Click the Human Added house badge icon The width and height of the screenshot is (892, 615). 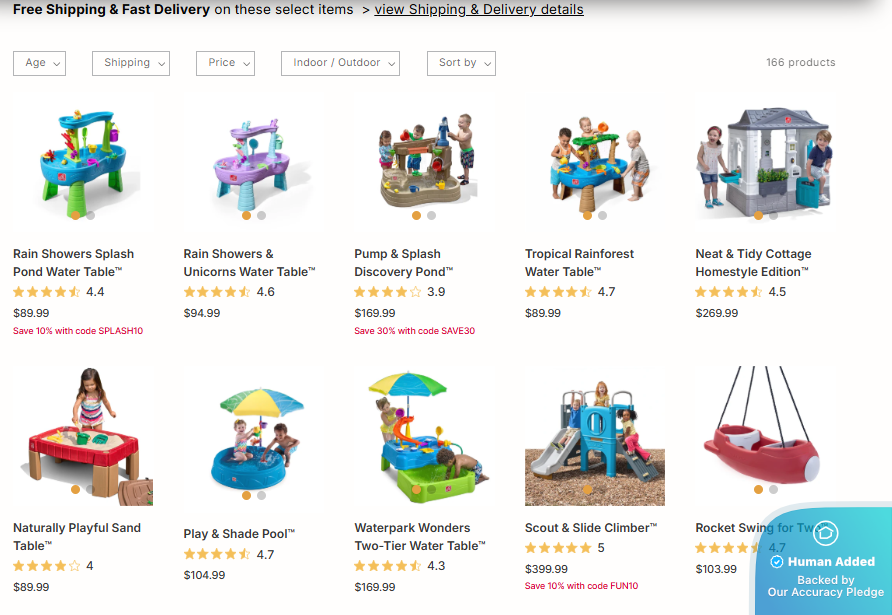coord(825,533)
